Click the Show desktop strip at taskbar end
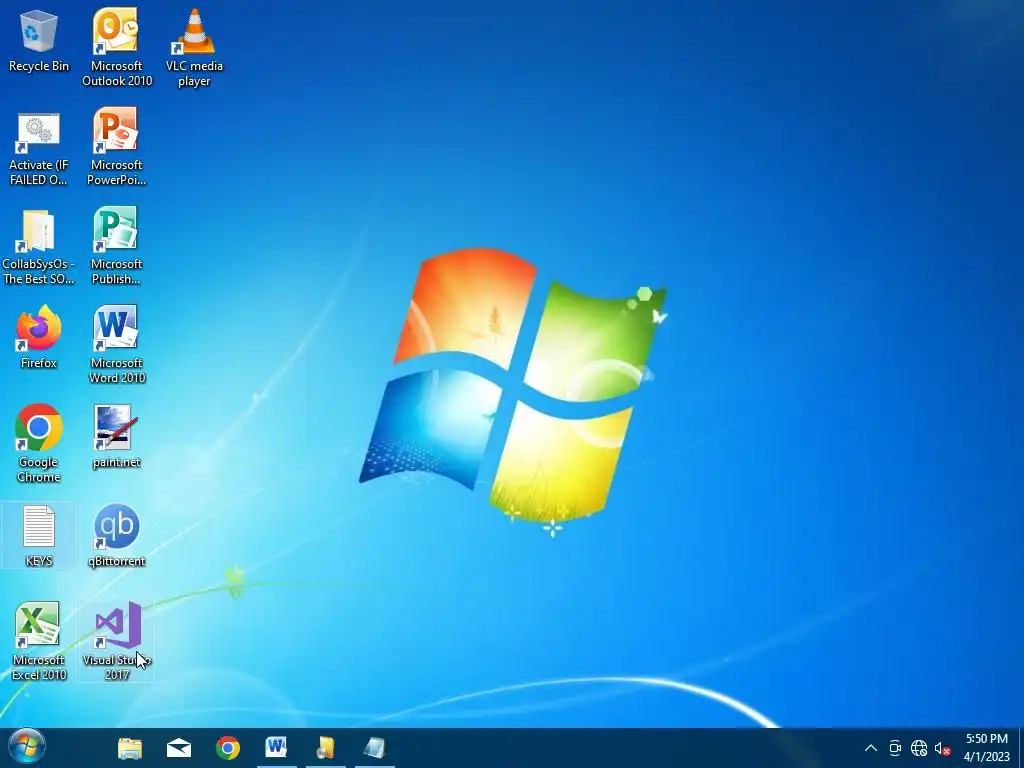This screenshot has width=1024, height=768. coord(1021,748)
